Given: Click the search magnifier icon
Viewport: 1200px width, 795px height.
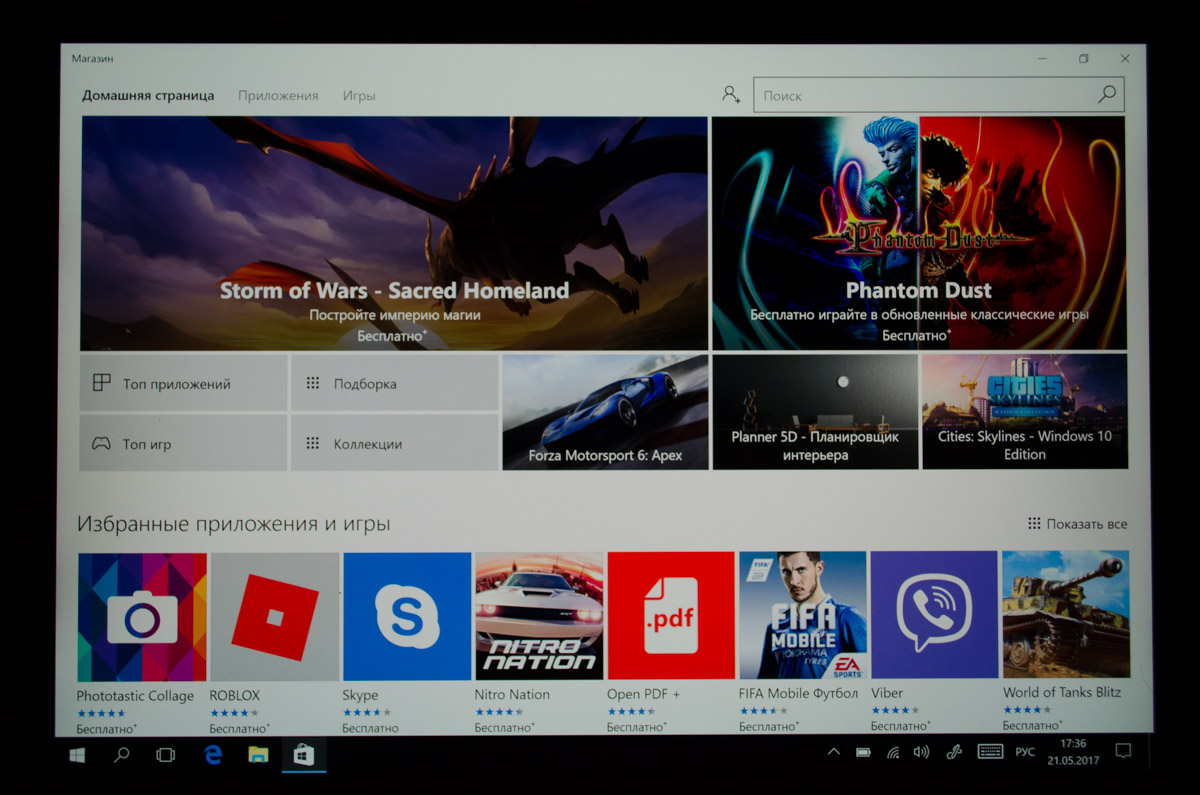Looking at the screenshot, I should pos(1106,95).
